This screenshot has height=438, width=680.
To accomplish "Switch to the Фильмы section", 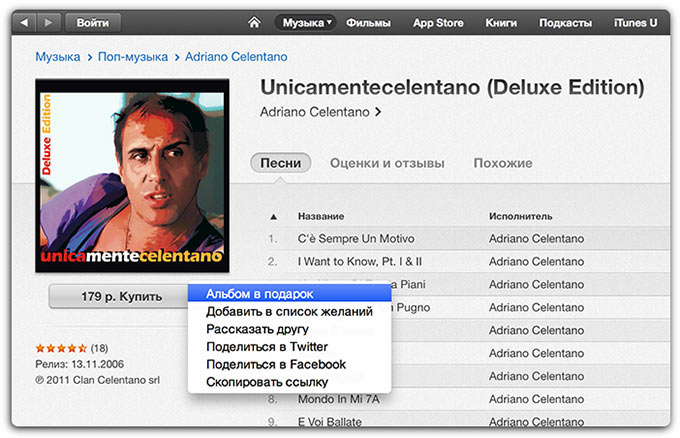I will point(368,23).
